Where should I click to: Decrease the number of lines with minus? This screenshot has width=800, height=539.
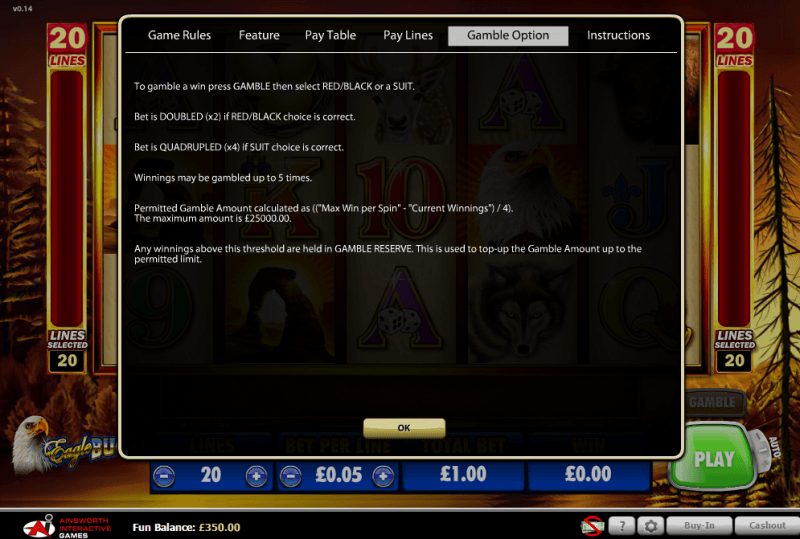point(164,476)
